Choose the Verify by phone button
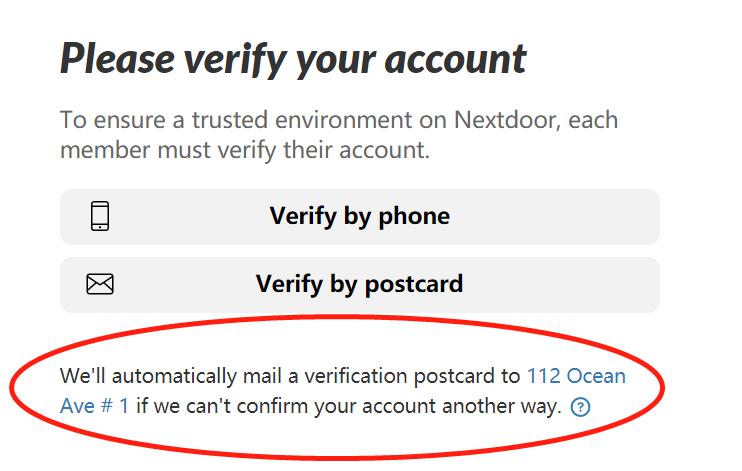The height and width of the screenshot is (471, 742). click(360, 216)
